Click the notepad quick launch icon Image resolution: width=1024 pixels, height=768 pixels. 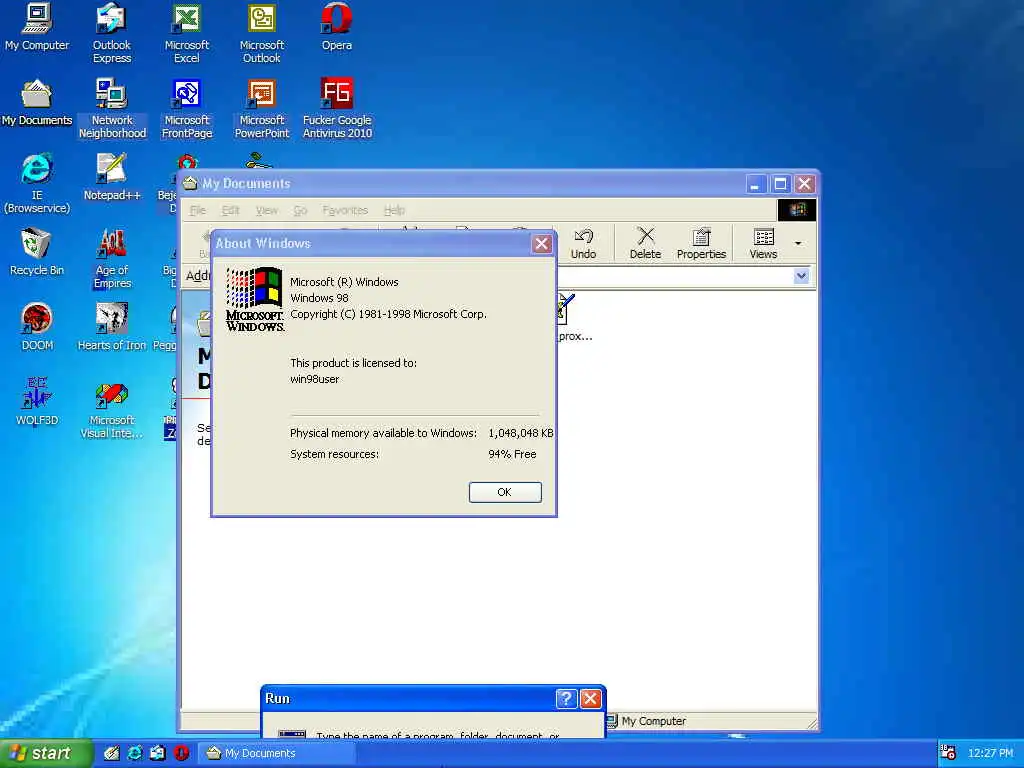(112, 753)
